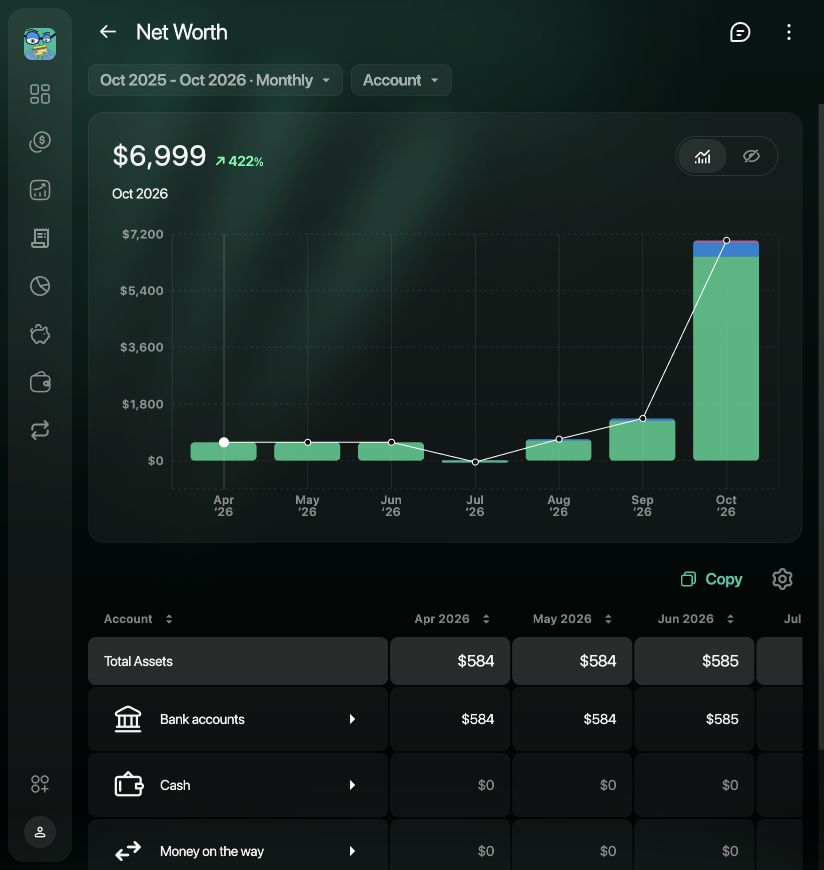Click the Net Worth page title
824x870 pixels.
[x=181, y=32]
